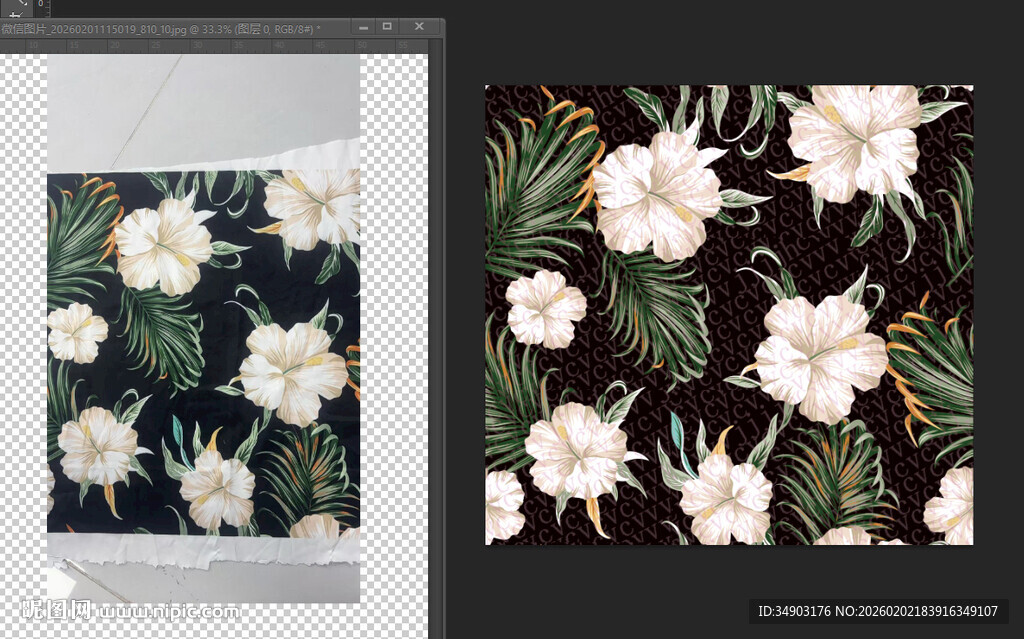The image size is (1024, 639).
Task: Click the middle-right flower in the fabric photo
Action: pos(292,370)
